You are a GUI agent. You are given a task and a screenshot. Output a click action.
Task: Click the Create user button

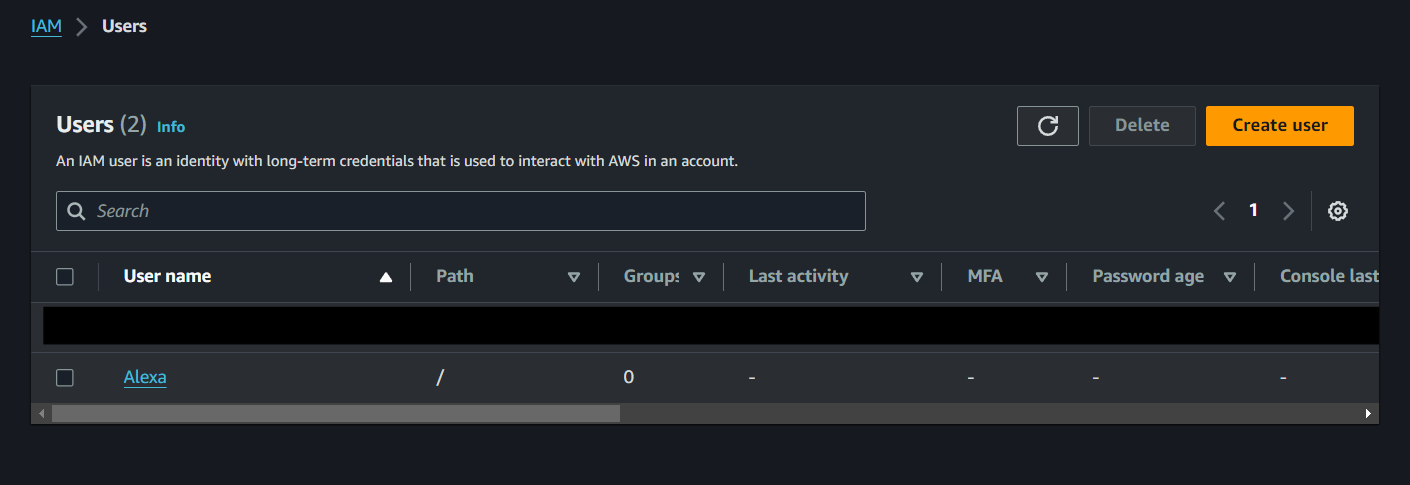[1279, 126]
